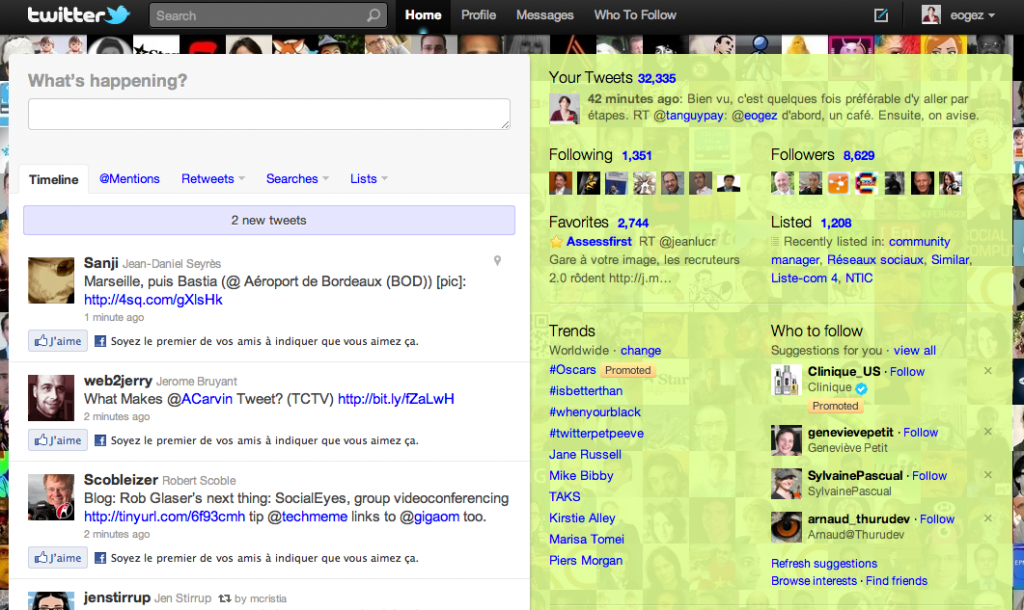
Task: Dismiss genevievepetit follow suggestion
Action: (x=988, y=432)
